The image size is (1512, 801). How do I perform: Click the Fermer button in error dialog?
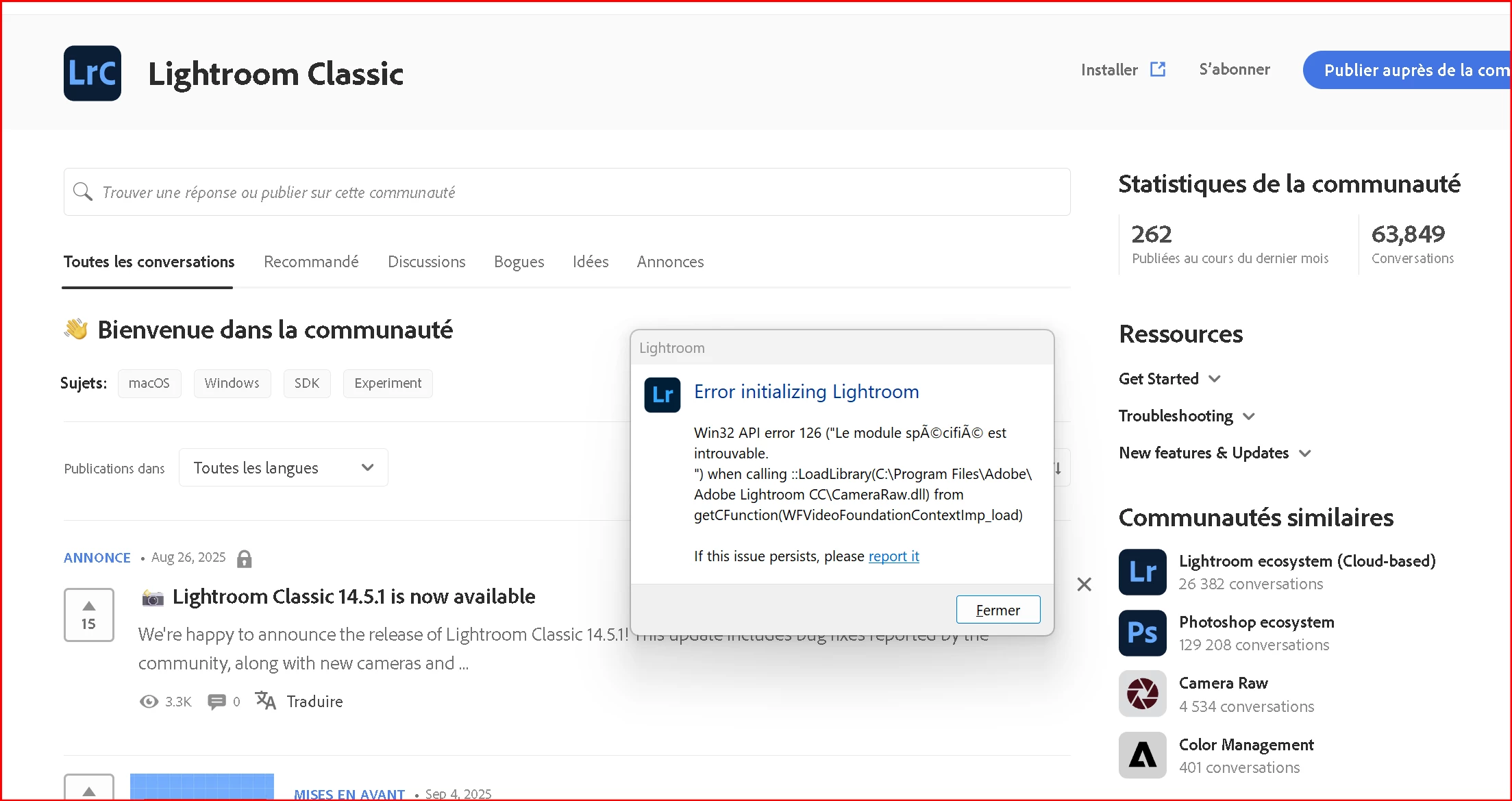pyautogui.click(x=997, y=610)
